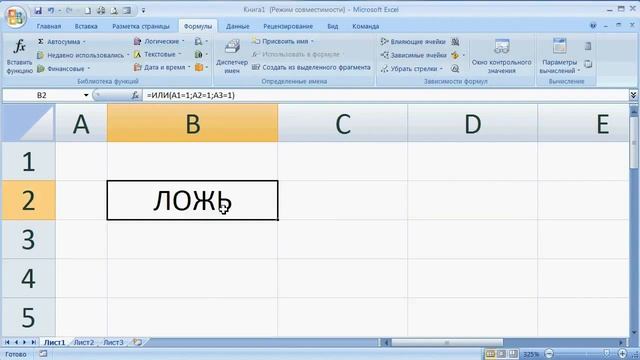The height and width of the screenshot is (360, 640).
Task: Create a new blank document from quick toolbar
Action: pos(87,11)
